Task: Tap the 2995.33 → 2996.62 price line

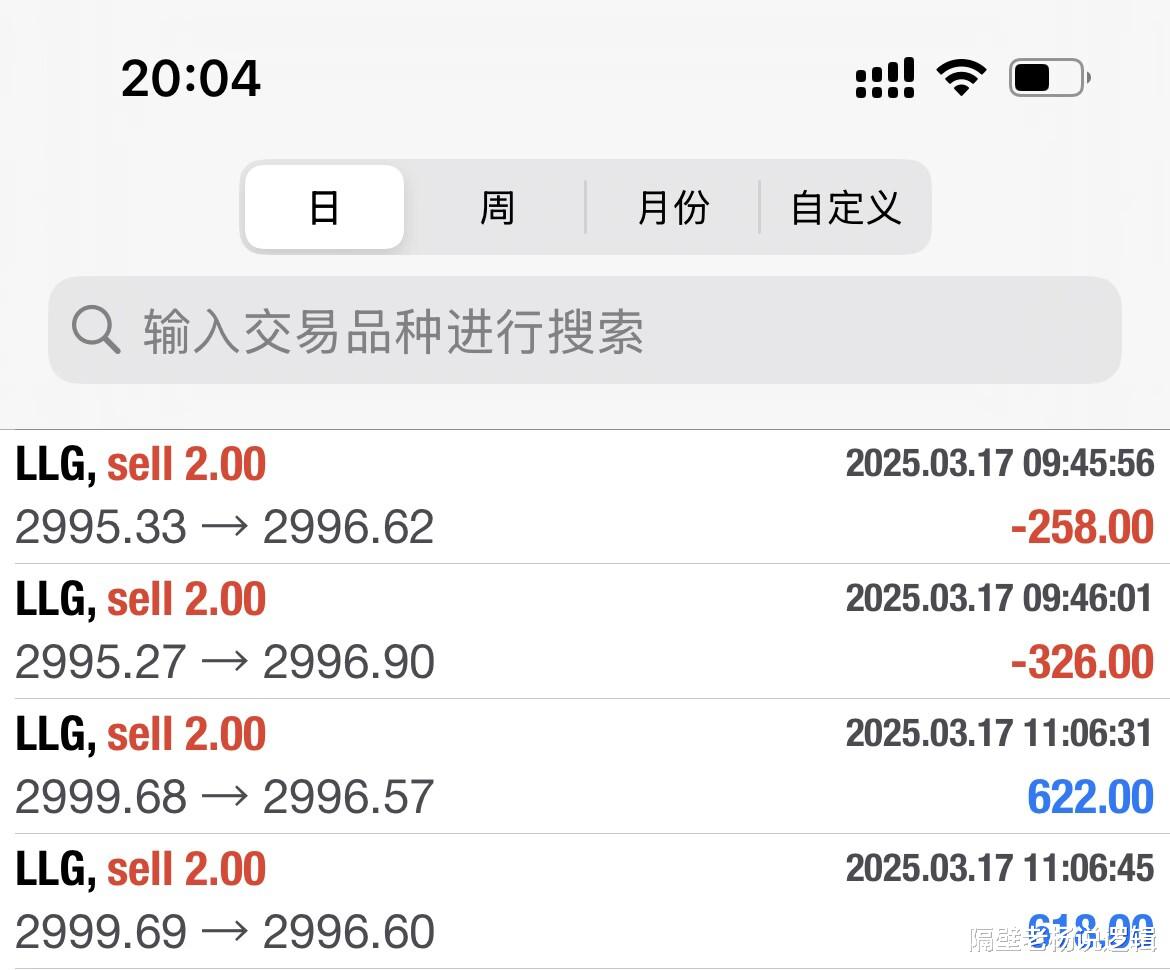Action: coord(225,527)
